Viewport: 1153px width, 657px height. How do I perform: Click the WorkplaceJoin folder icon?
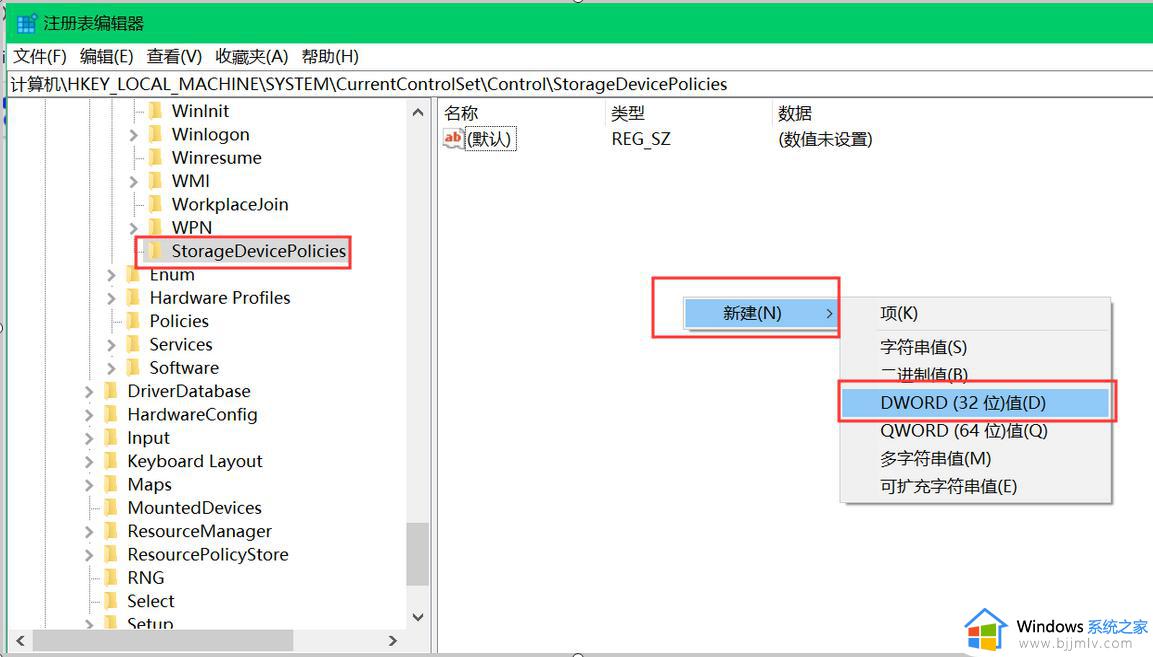pos(155,205)
